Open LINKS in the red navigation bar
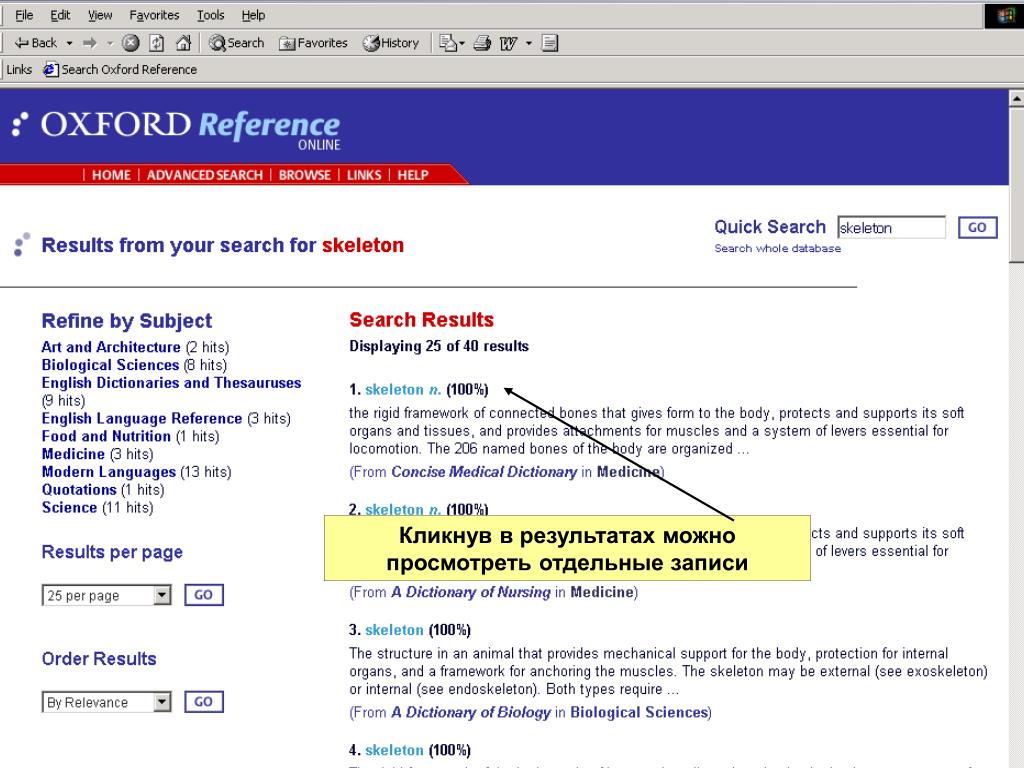The image size is (1024, 768). (x=364, y=175)
